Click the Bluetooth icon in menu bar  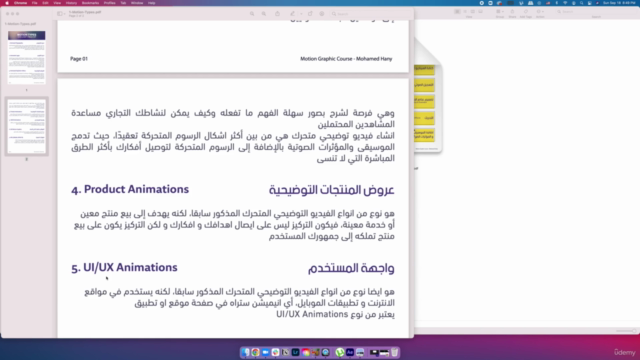557,3
